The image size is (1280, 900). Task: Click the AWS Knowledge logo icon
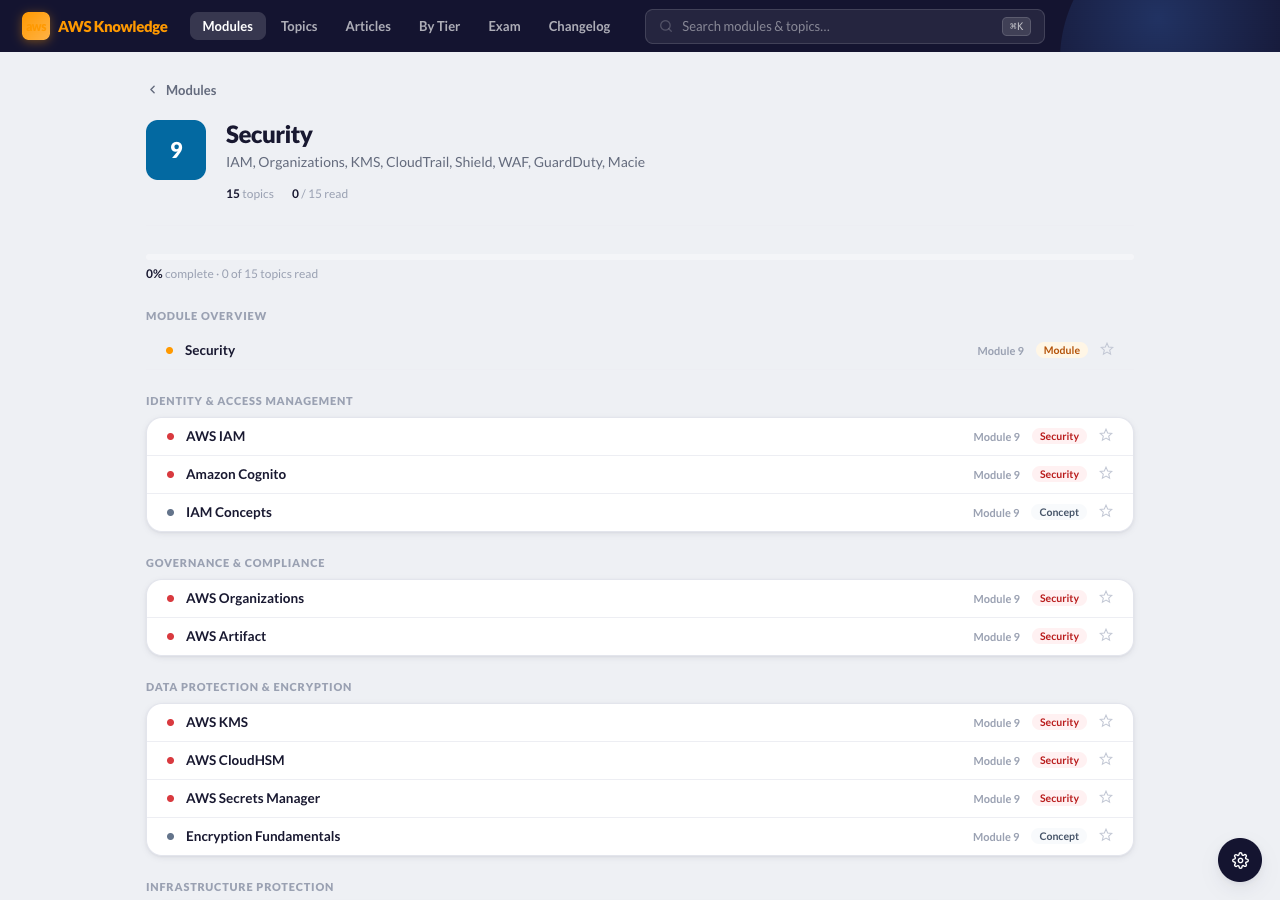(36, 26)
